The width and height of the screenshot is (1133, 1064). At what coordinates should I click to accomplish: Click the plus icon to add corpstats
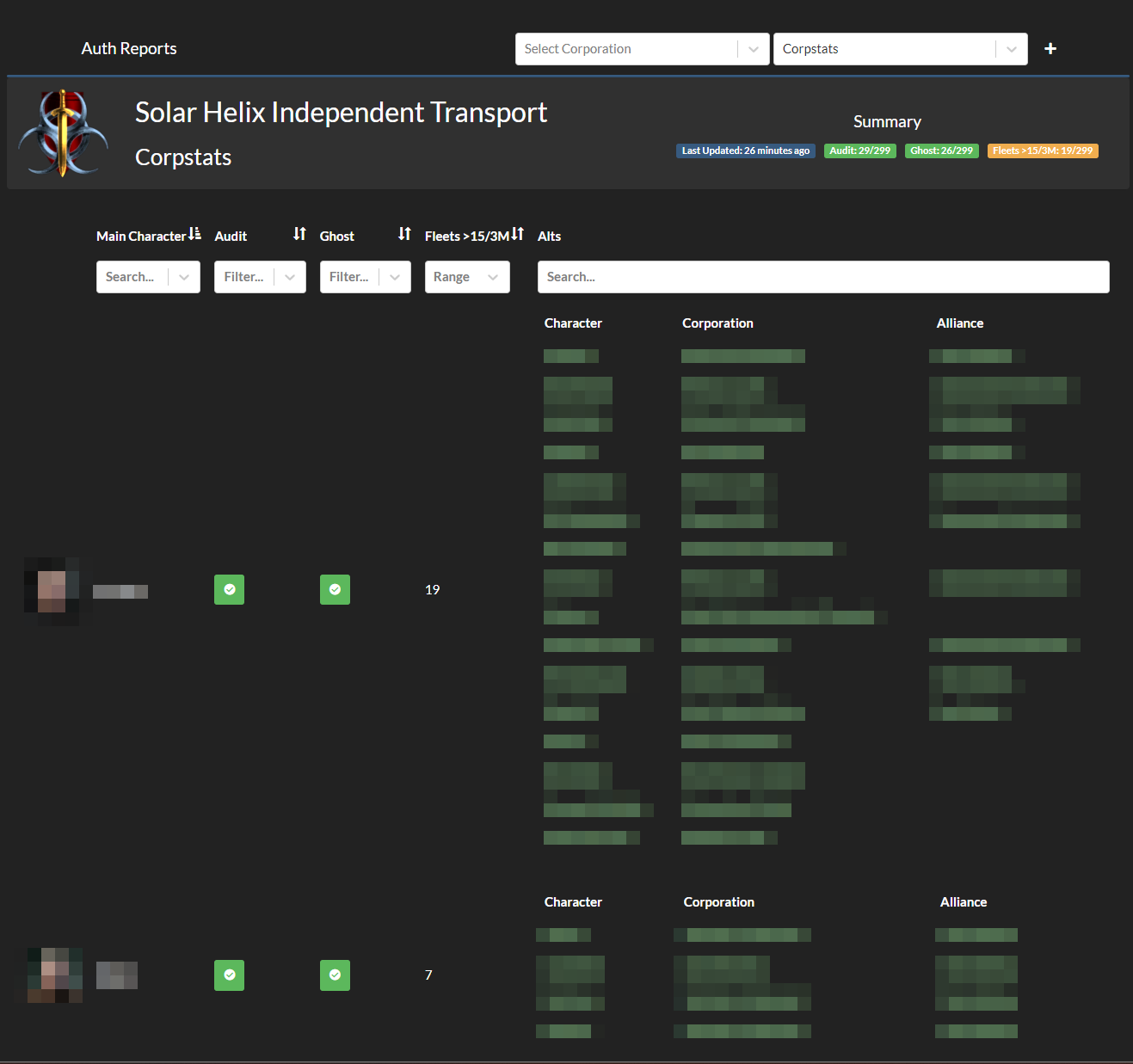[x=1050, y=49]
